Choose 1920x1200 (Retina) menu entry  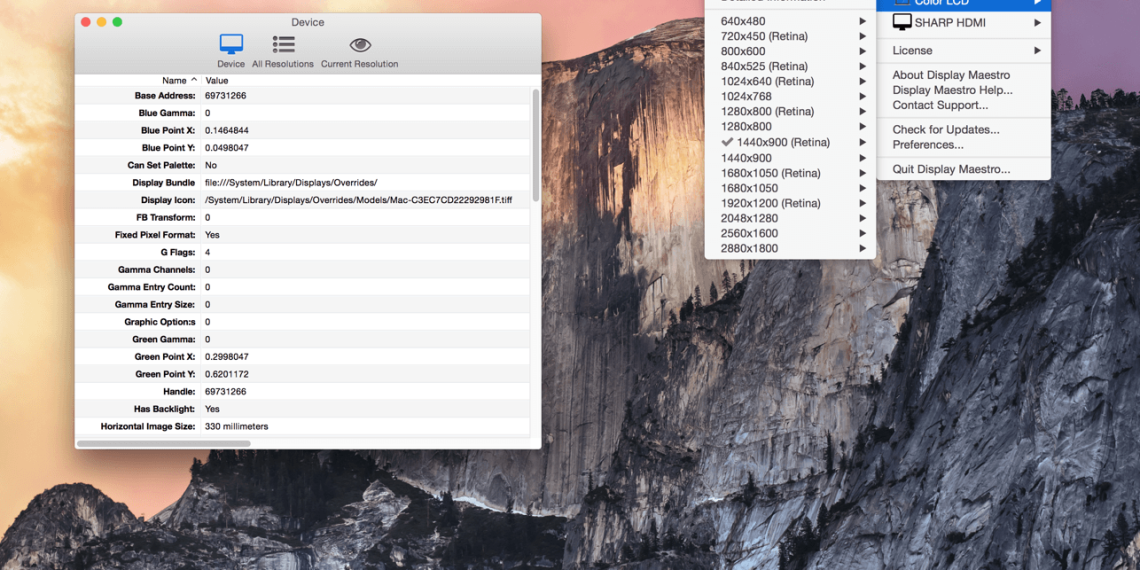point(770,203)
